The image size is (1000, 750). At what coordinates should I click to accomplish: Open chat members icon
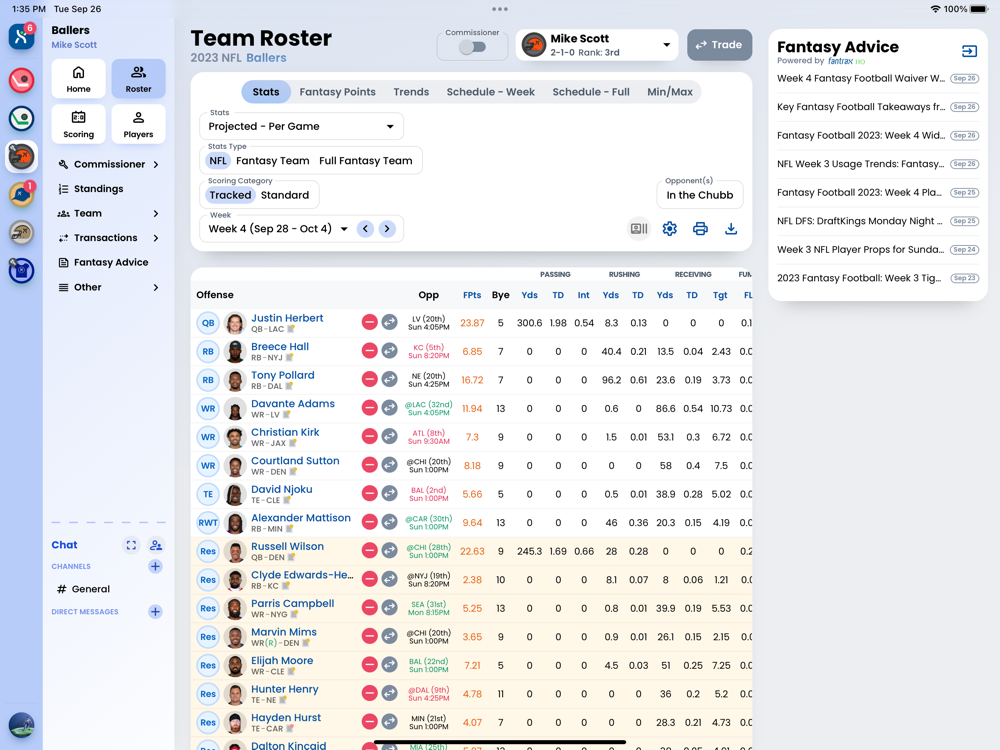tap(156, 545)
